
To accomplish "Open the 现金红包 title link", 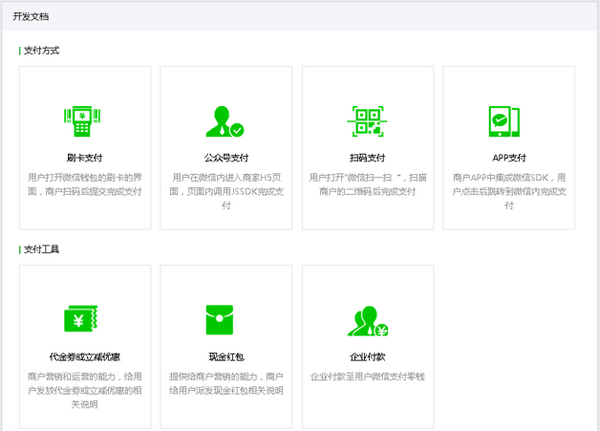I will [225, 357].
